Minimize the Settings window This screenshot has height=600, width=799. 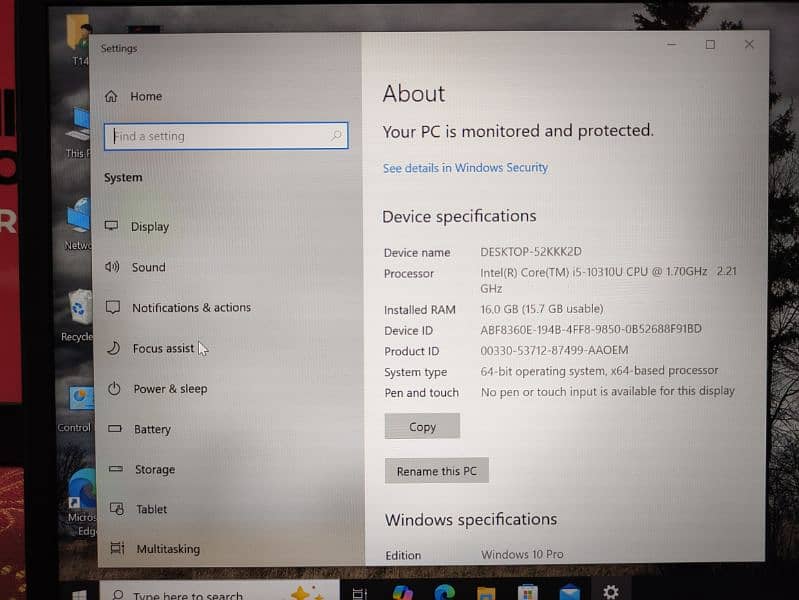tap(672, 45)
